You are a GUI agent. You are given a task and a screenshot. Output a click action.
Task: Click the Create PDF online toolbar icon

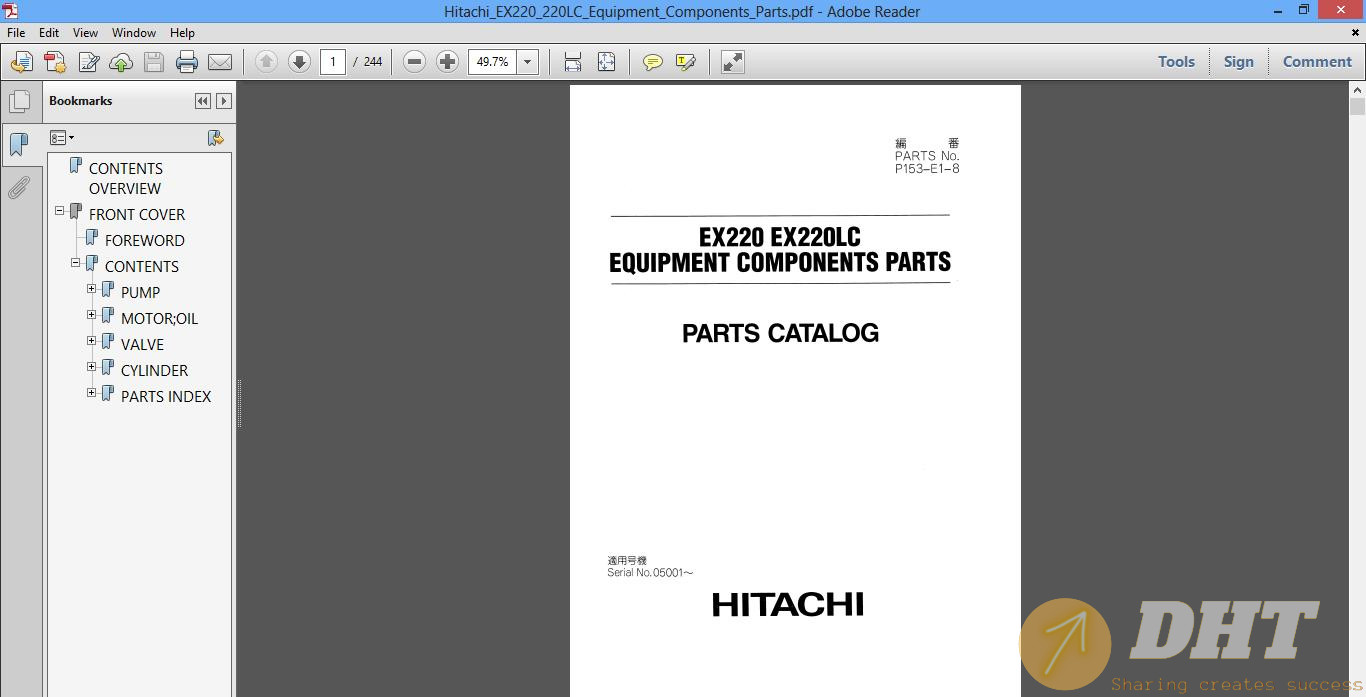click(21, 62)
